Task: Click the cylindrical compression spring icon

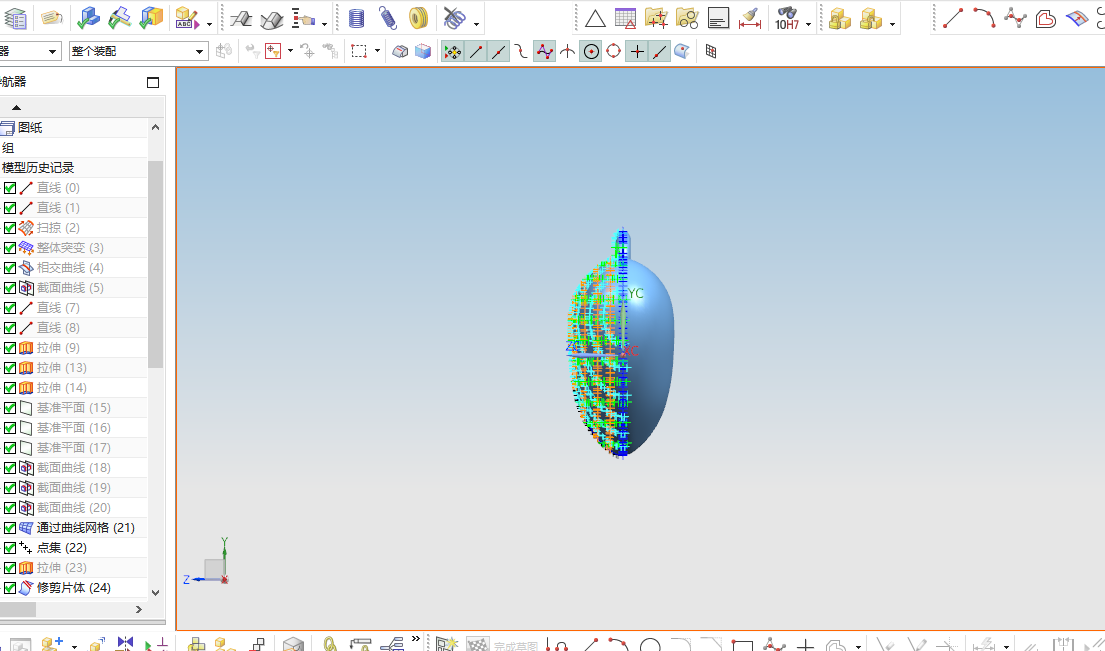Action: [x=357, y=18]
